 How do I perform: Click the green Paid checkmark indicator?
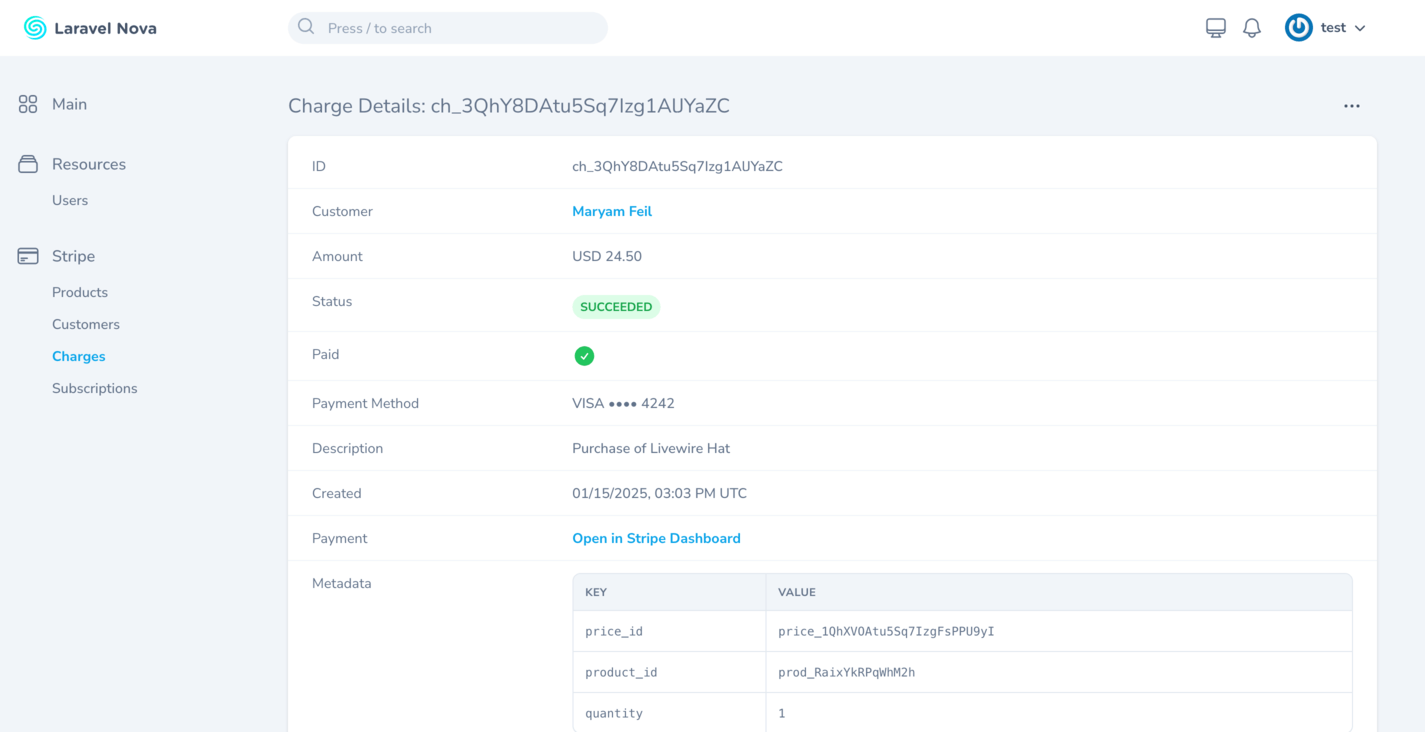[x=584, y=356]
